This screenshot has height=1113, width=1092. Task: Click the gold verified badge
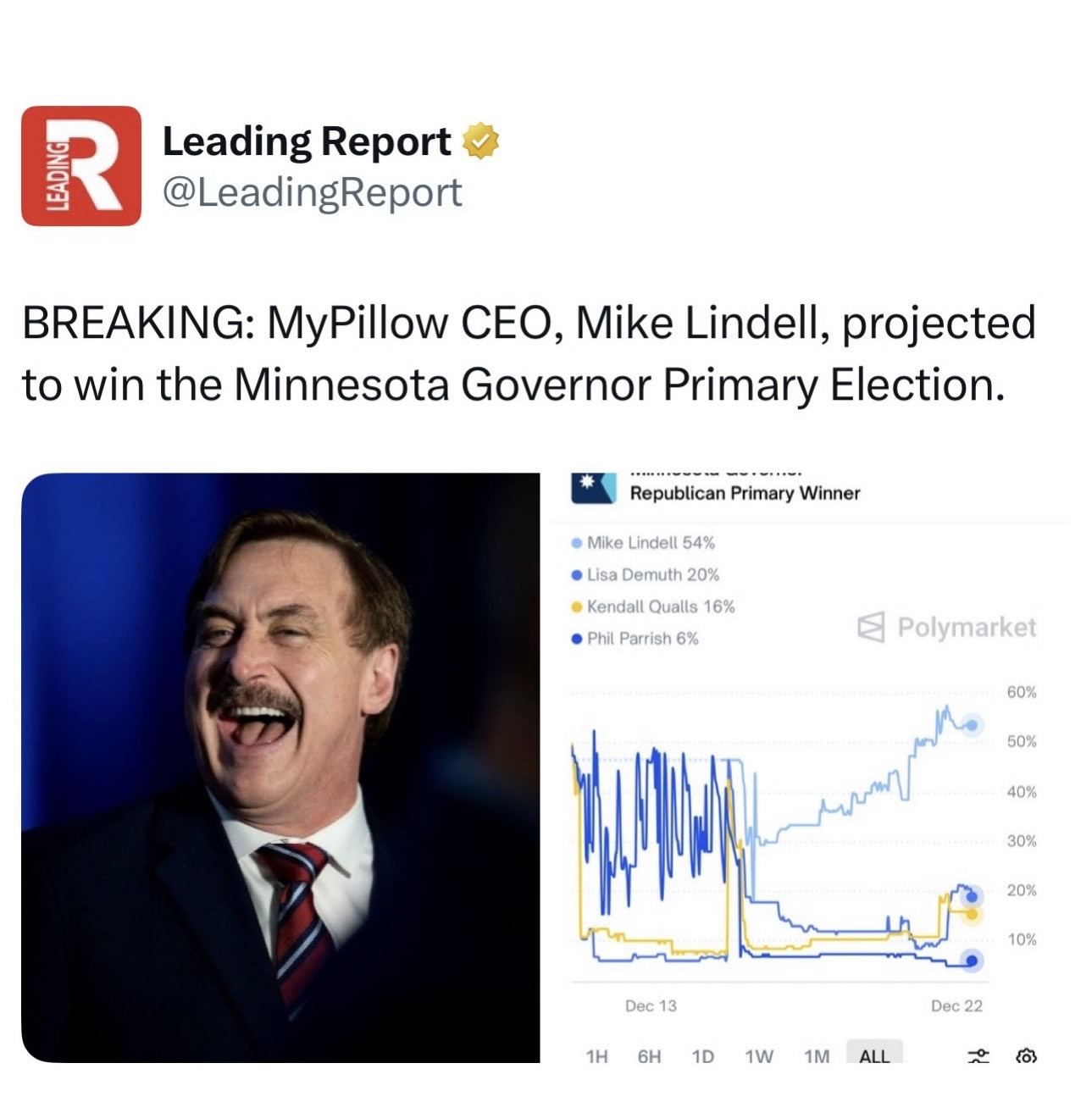coord(480,141)
